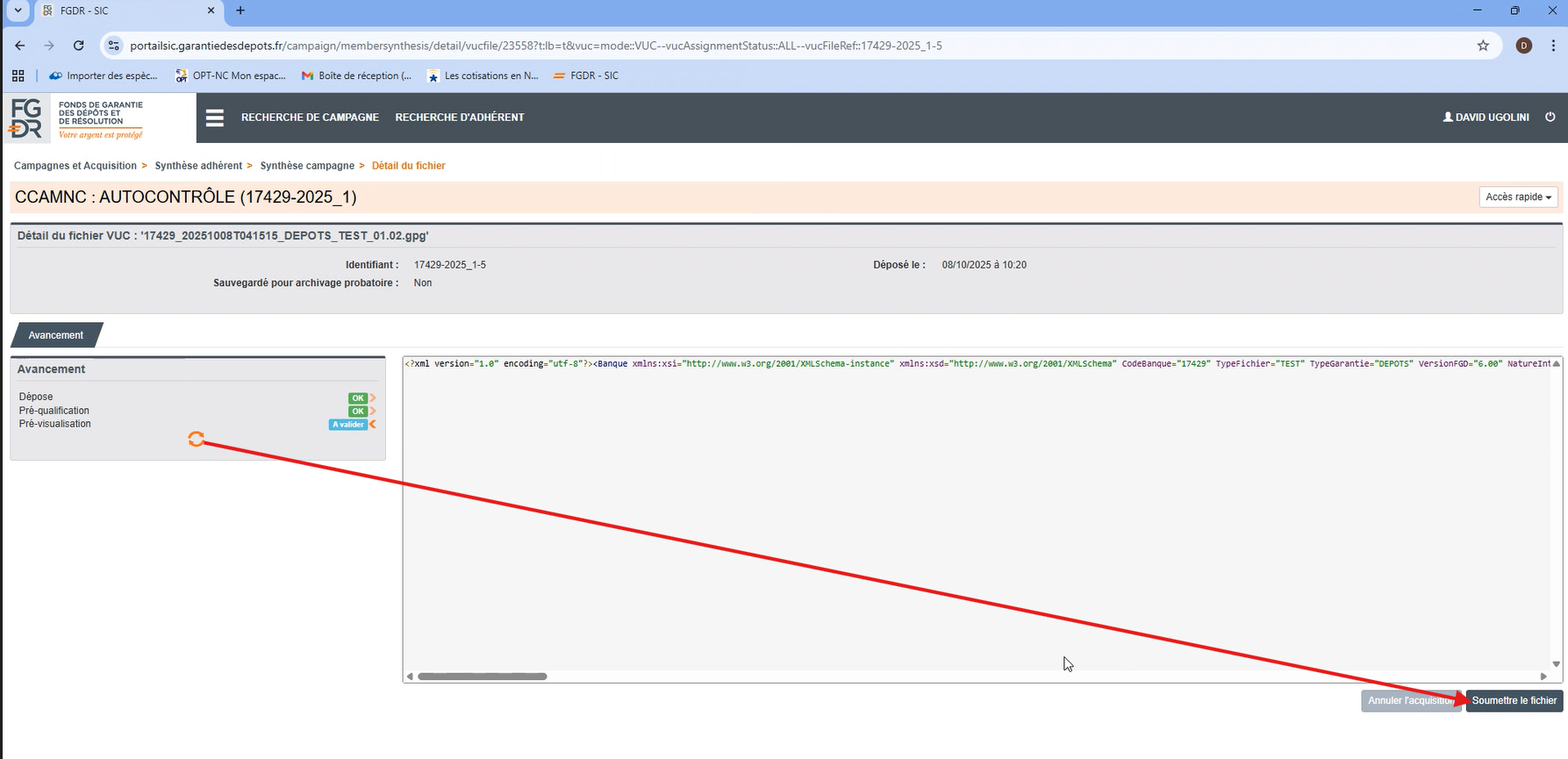Open the hamburger navigation menu
Viewport: 1568px width, 759px height.
[215, 118]
